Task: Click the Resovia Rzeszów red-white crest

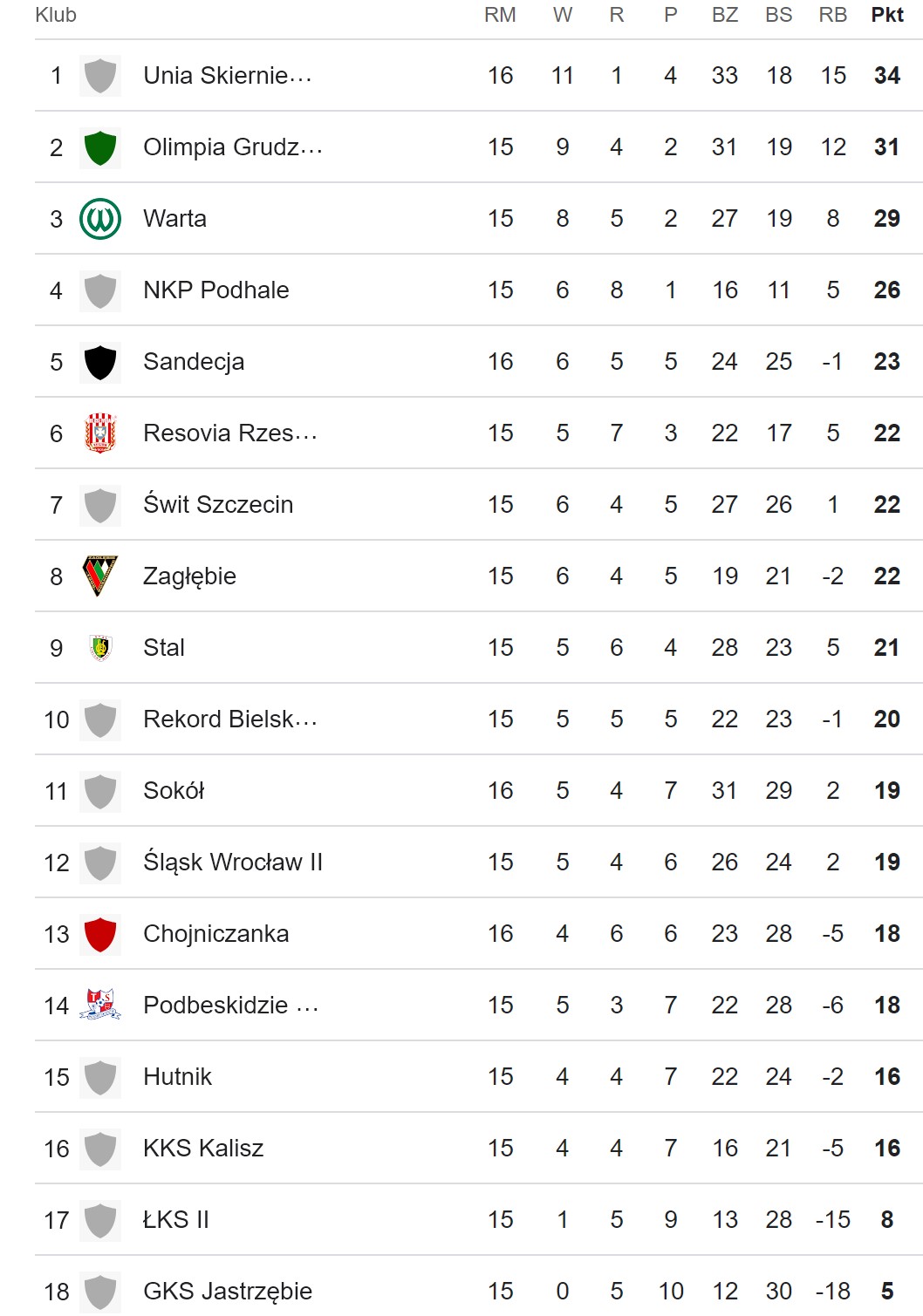Action: [100, 433]
